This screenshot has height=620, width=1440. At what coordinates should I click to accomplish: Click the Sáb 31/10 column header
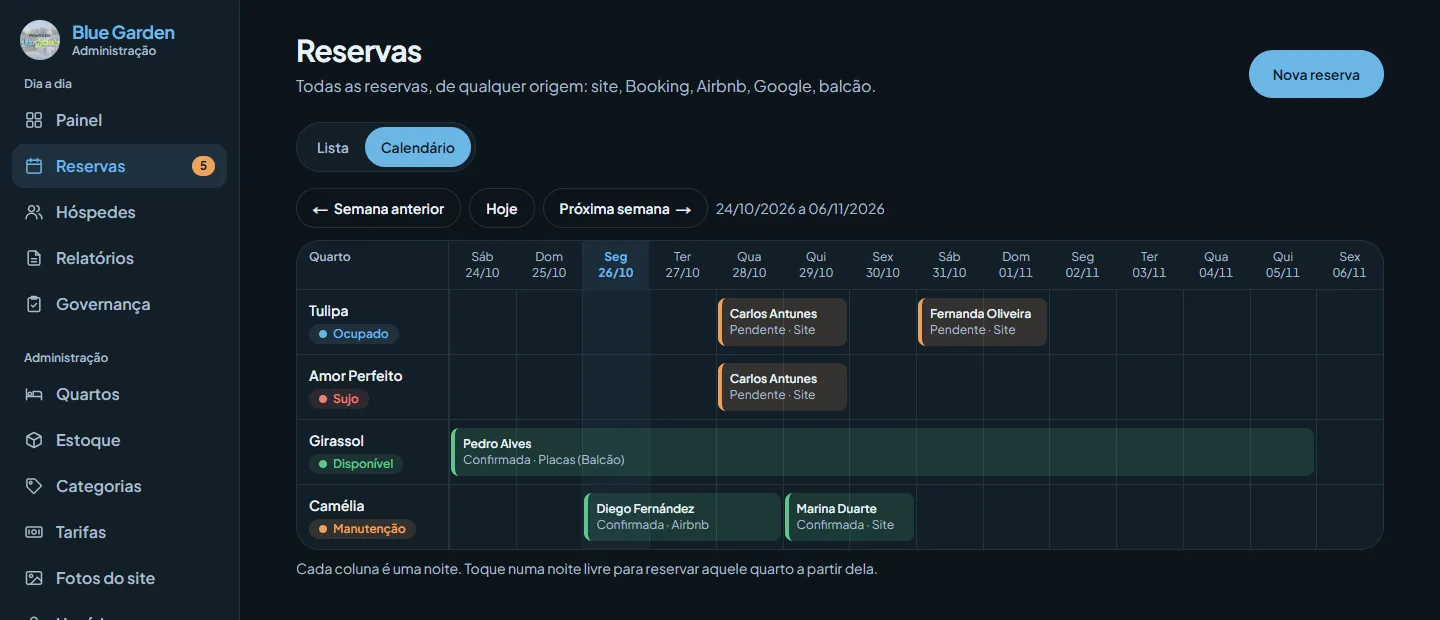point(949,265)
